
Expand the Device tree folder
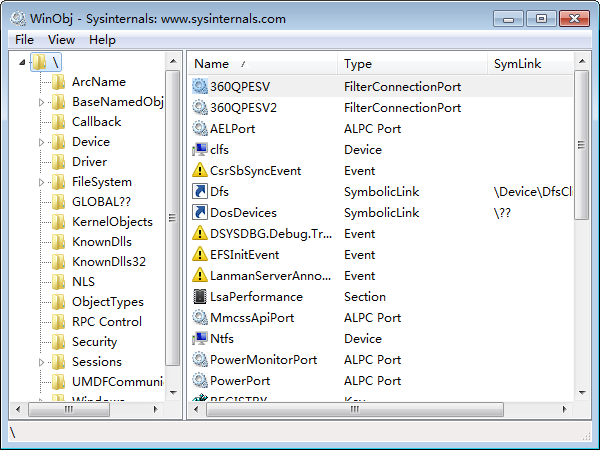[41, 142]
